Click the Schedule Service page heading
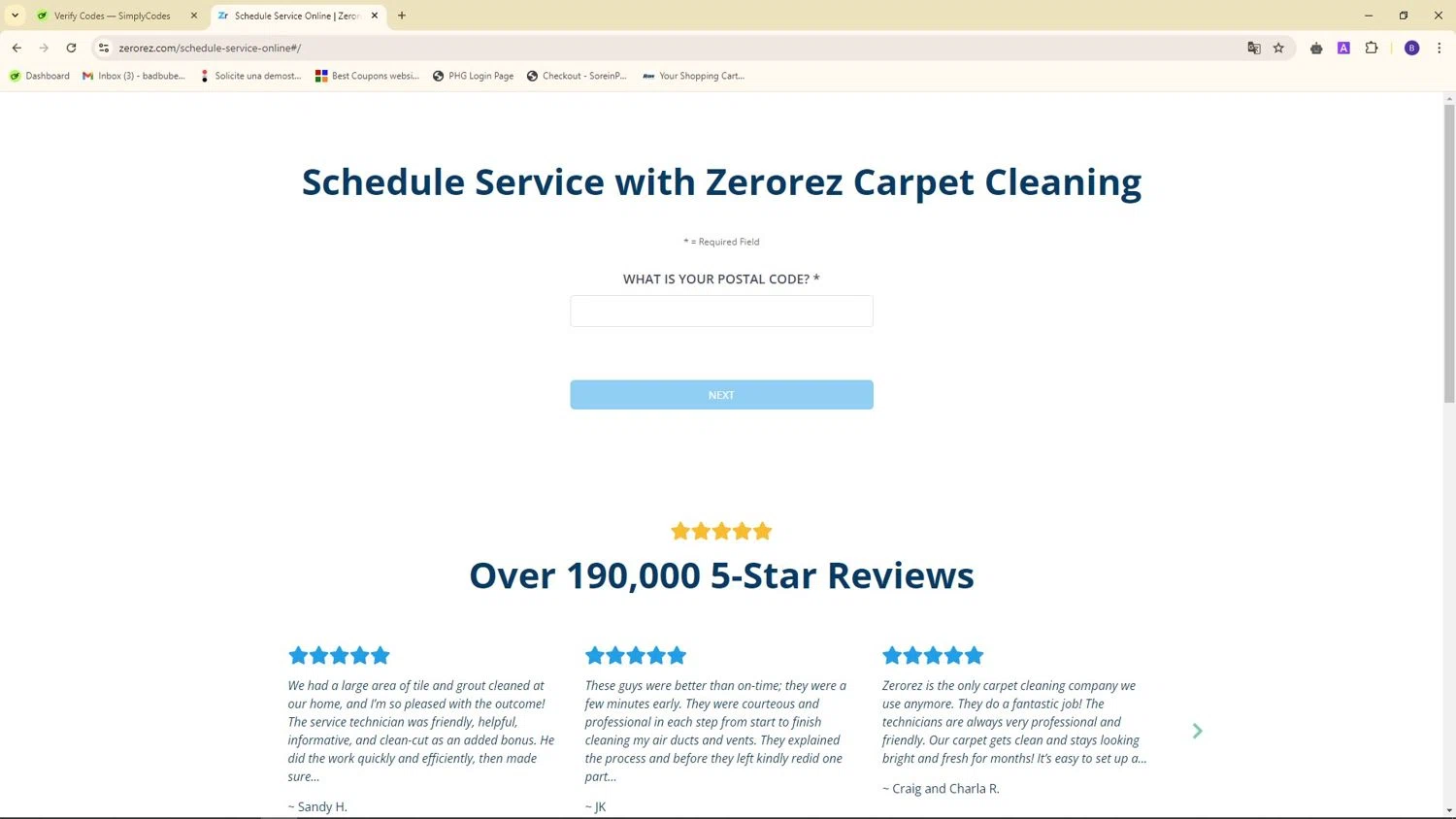Image resolution: width=1456 pixels, height=819 pixels. 721,182
